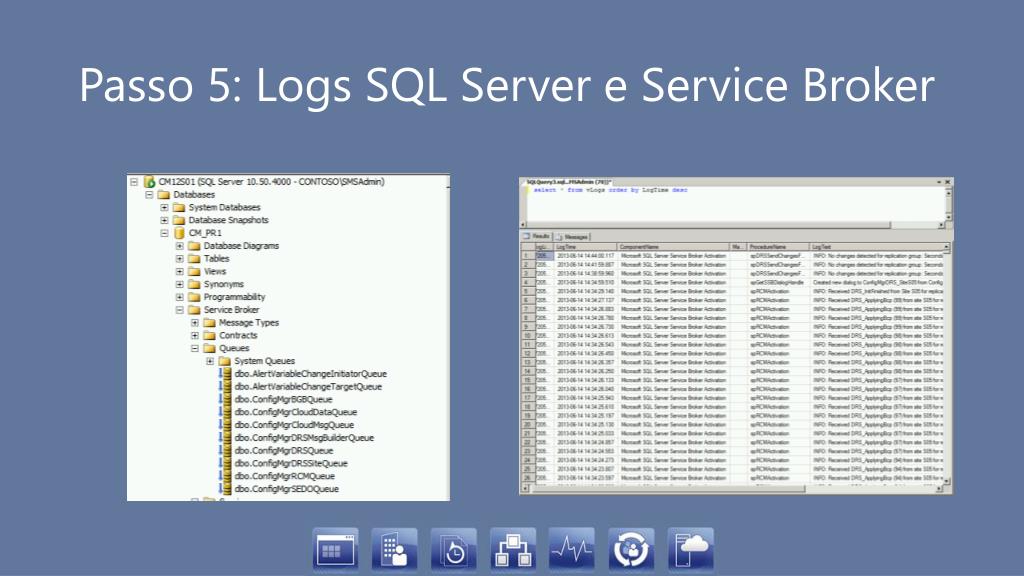Expand Database Snapshots node
This screenshot has height=576, width=1024.
(165, 220)
